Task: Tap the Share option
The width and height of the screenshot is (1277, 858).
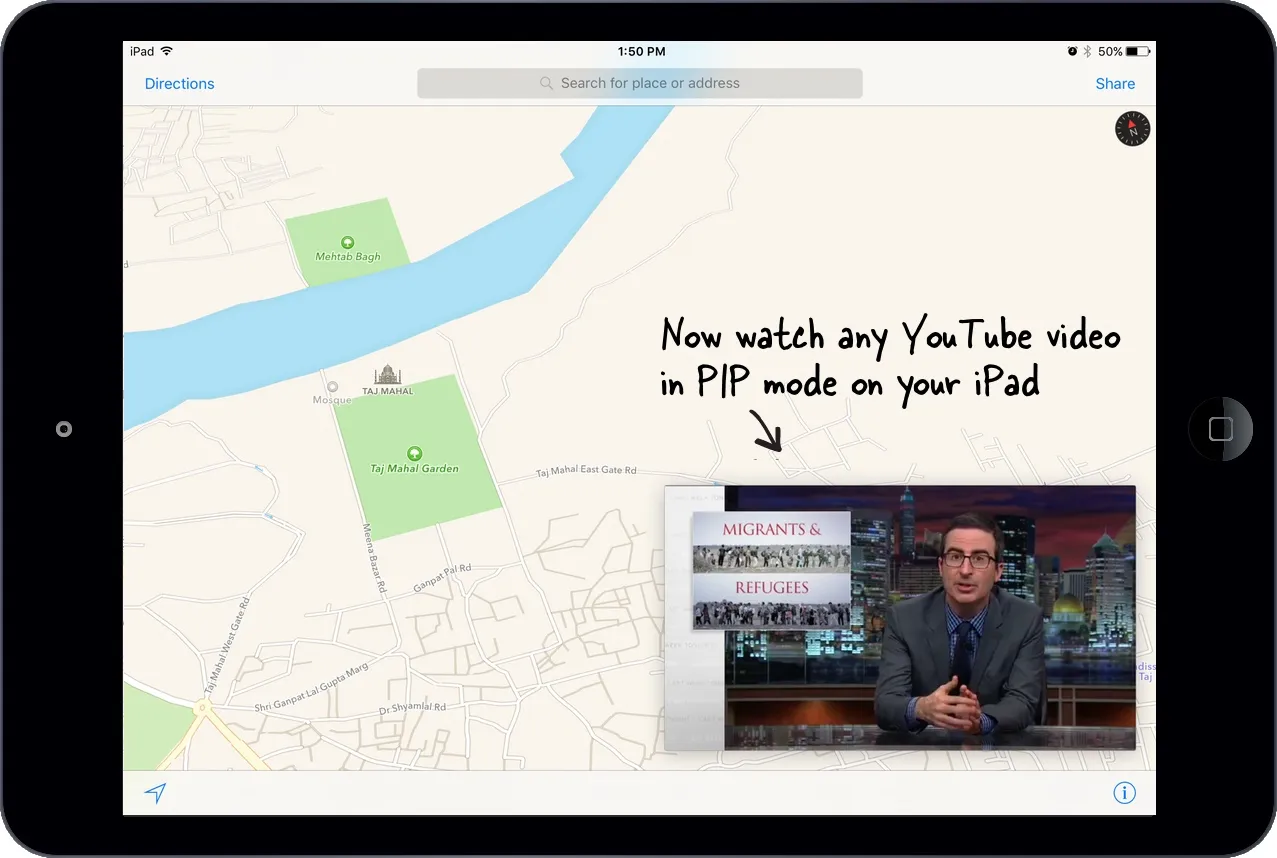Action: 1114,83
